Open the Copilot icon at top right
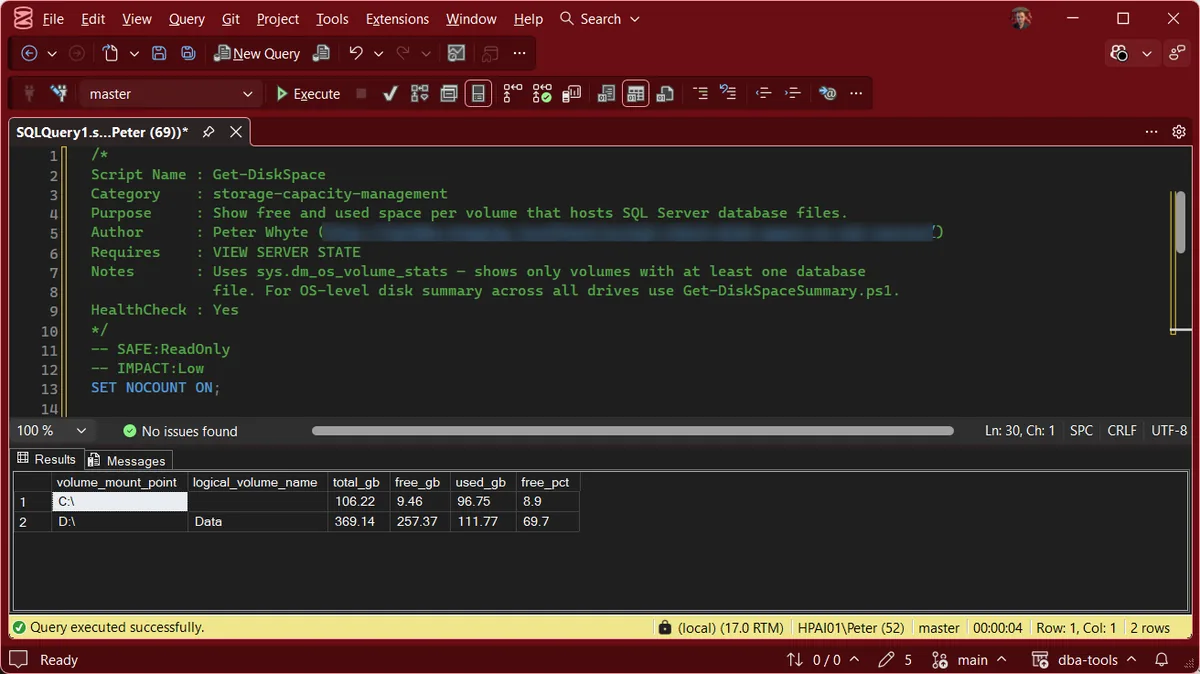1200x674 pixels. pos(1119,53)
